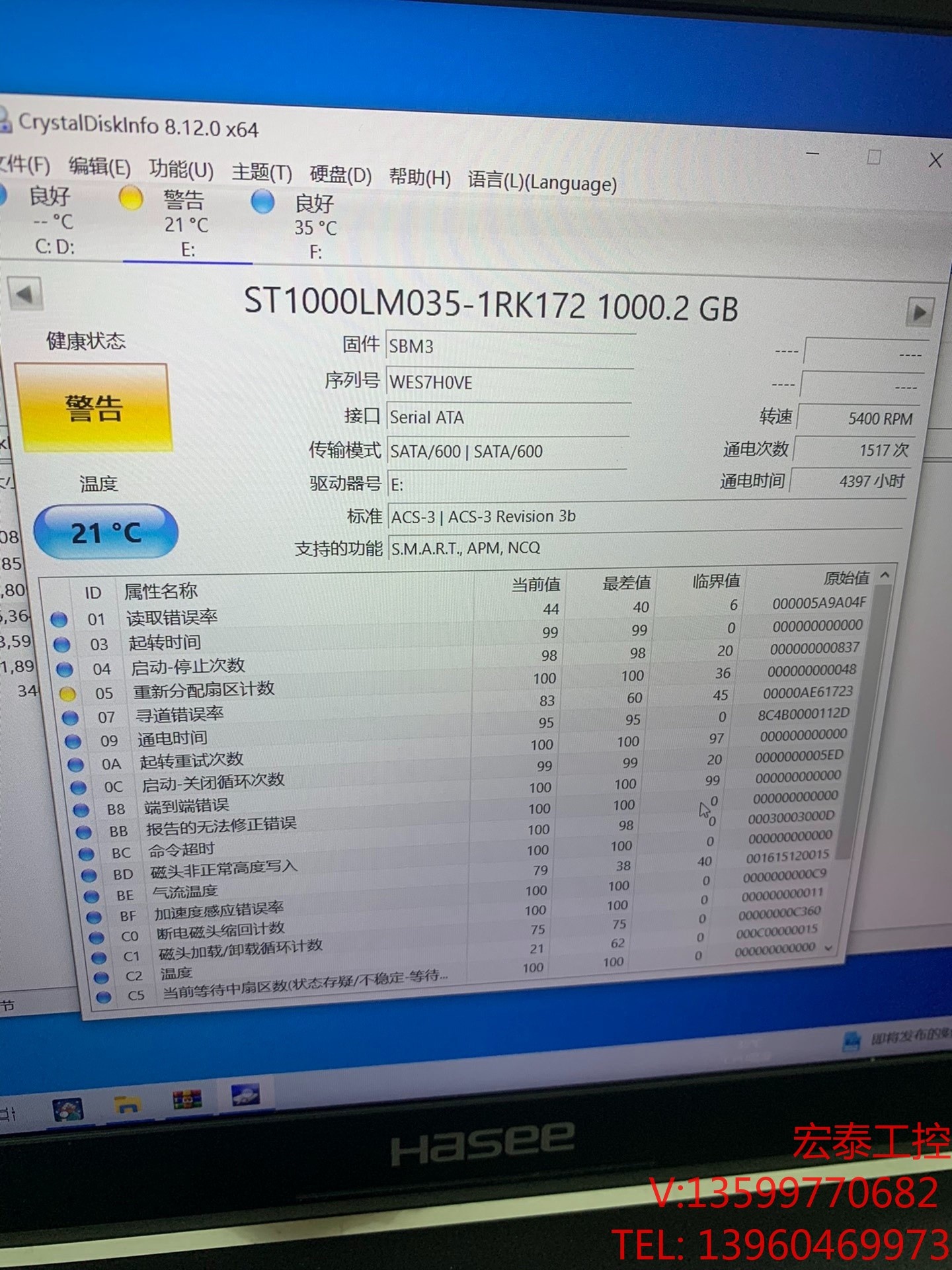Open the 编辑(E) menu
The height and width of the screenshot is (1270, 952).
tap(99, 167)
